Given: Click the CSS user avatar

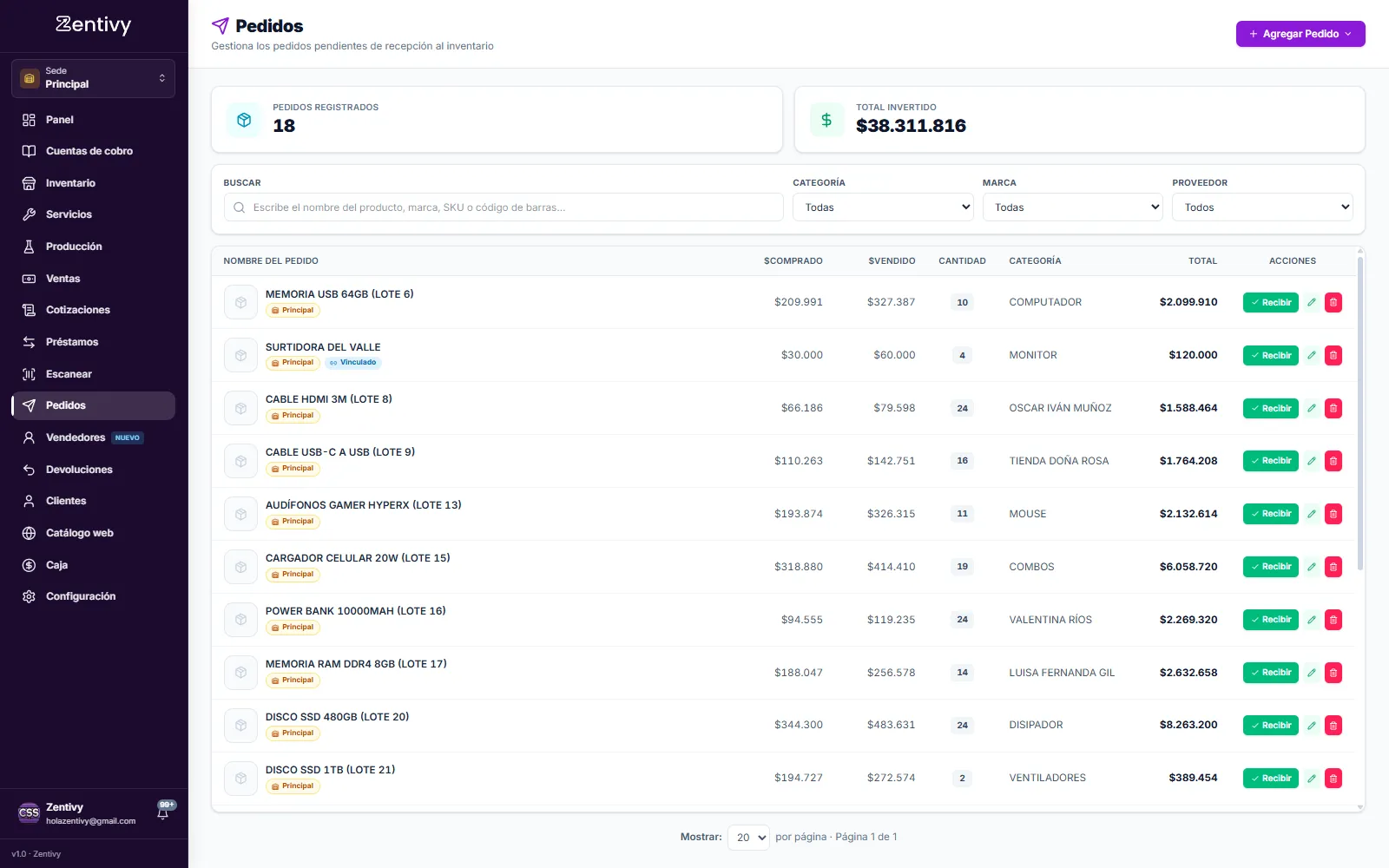Looking at the screenshot, I should coord(29,813).
